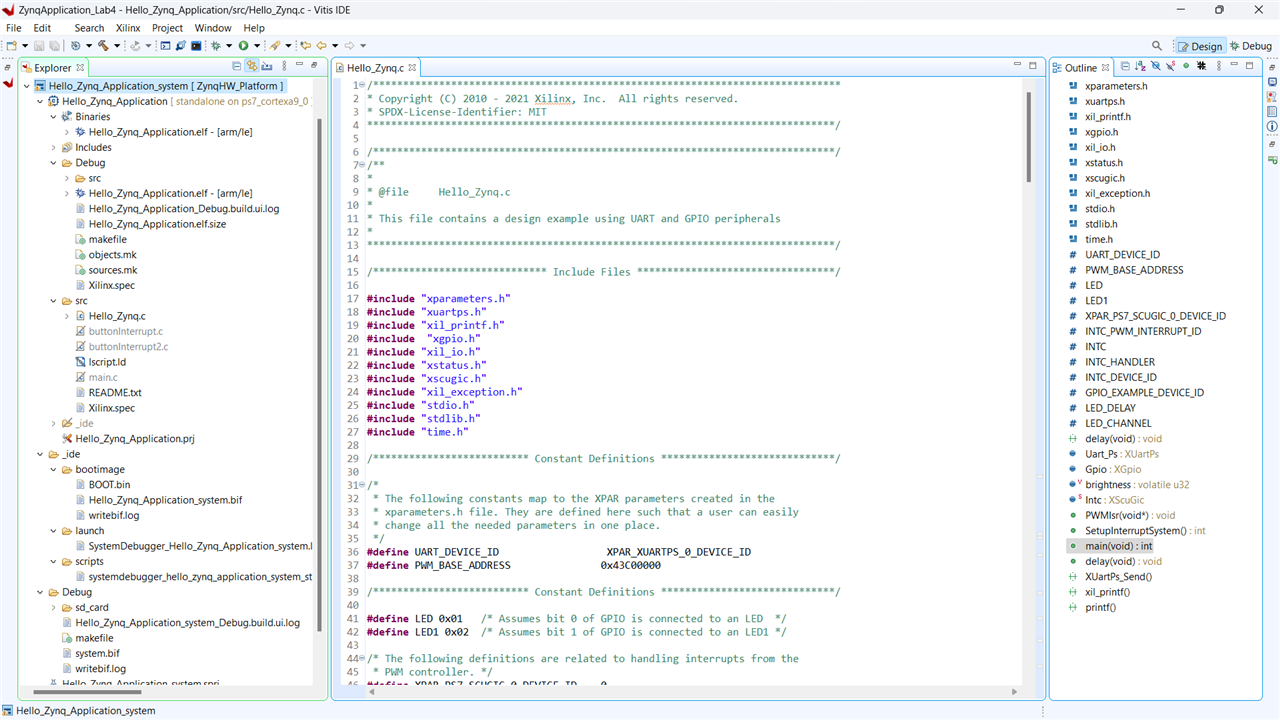Toggle Hide Fields in Outline toolbar

(x=1156, y=66)
